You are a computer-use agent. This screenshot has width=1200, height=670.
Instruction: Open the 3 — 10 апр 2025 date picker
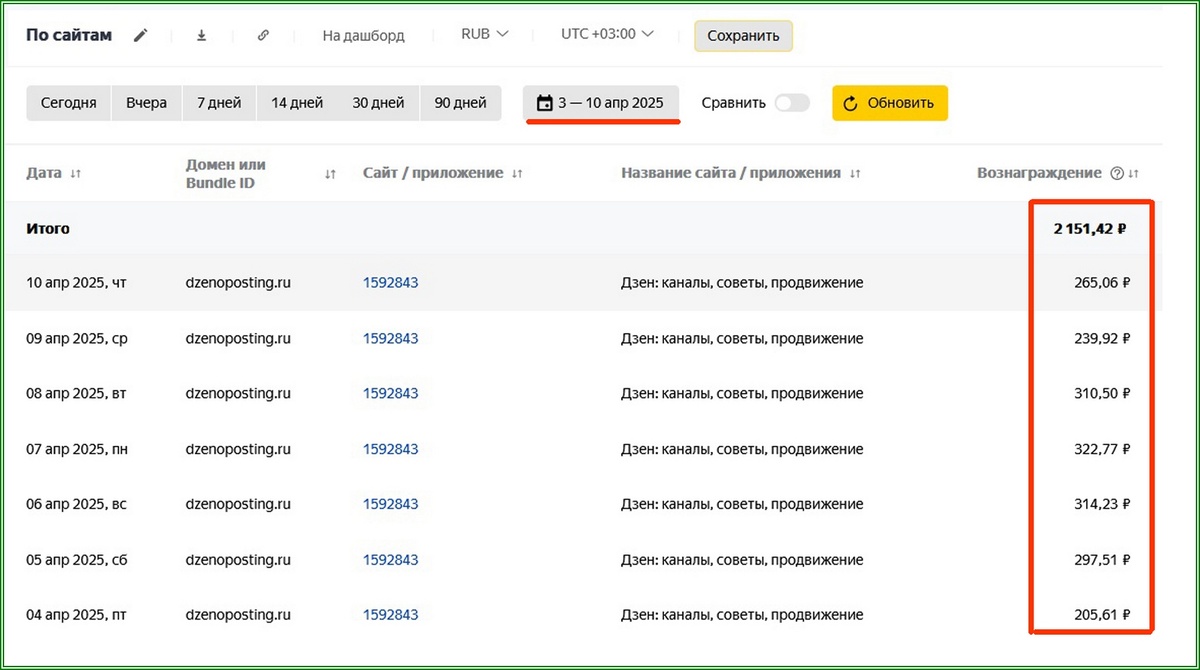point(600,103)
